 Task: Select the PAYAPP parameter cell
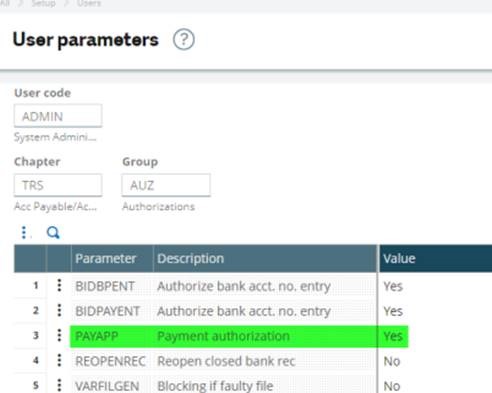(112, 336)
